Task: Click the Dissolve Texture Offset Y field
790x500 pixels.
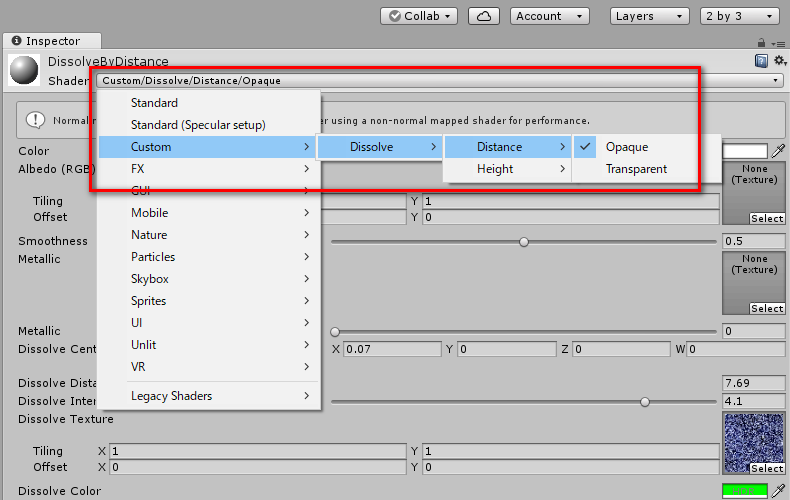Action: click(x=571, y=467)
